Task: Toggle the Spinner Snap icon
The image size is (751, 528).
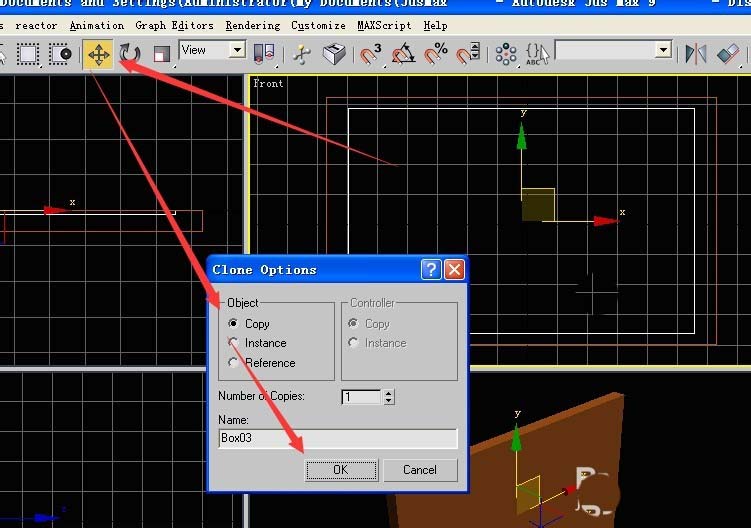Action: click(x=468, y=54)
